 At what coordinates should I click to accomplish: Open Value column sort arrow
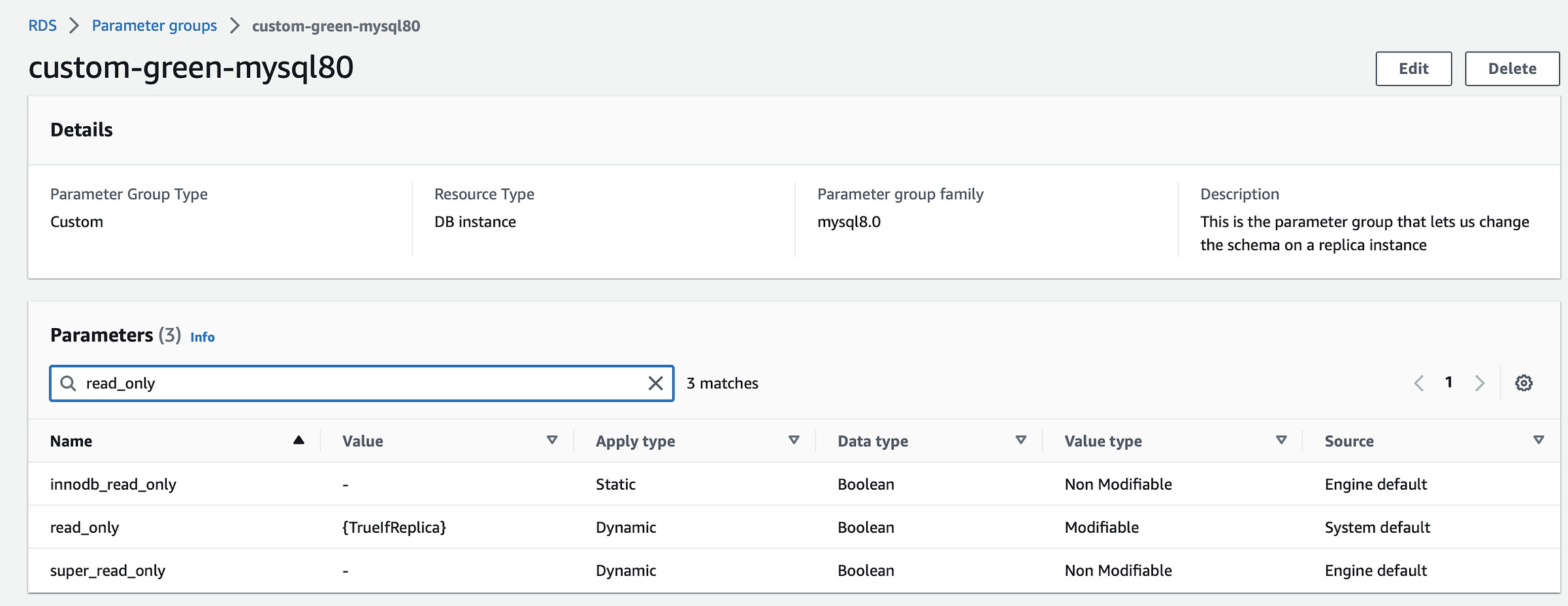pyautogui.click(x=552, y=441)
